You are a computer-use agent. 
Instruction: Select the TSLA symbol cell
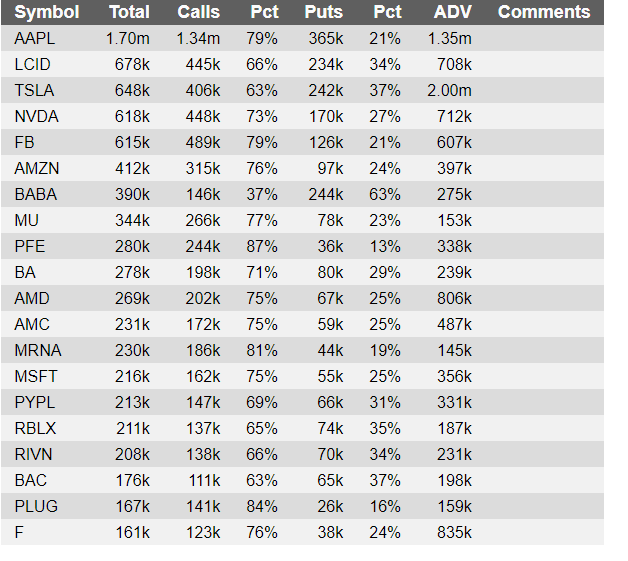point(35,90)
